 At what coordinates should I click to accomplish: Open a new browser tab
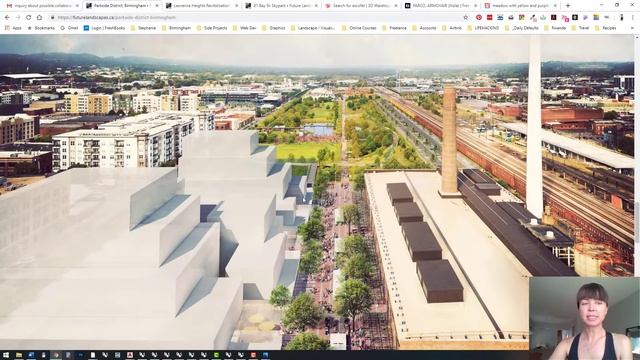[x=568, y=6]
